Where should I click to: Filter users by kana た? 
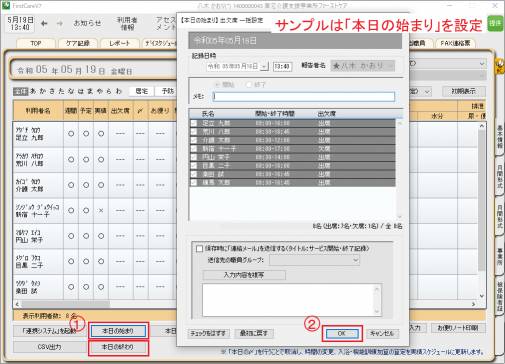coord(62,91)
